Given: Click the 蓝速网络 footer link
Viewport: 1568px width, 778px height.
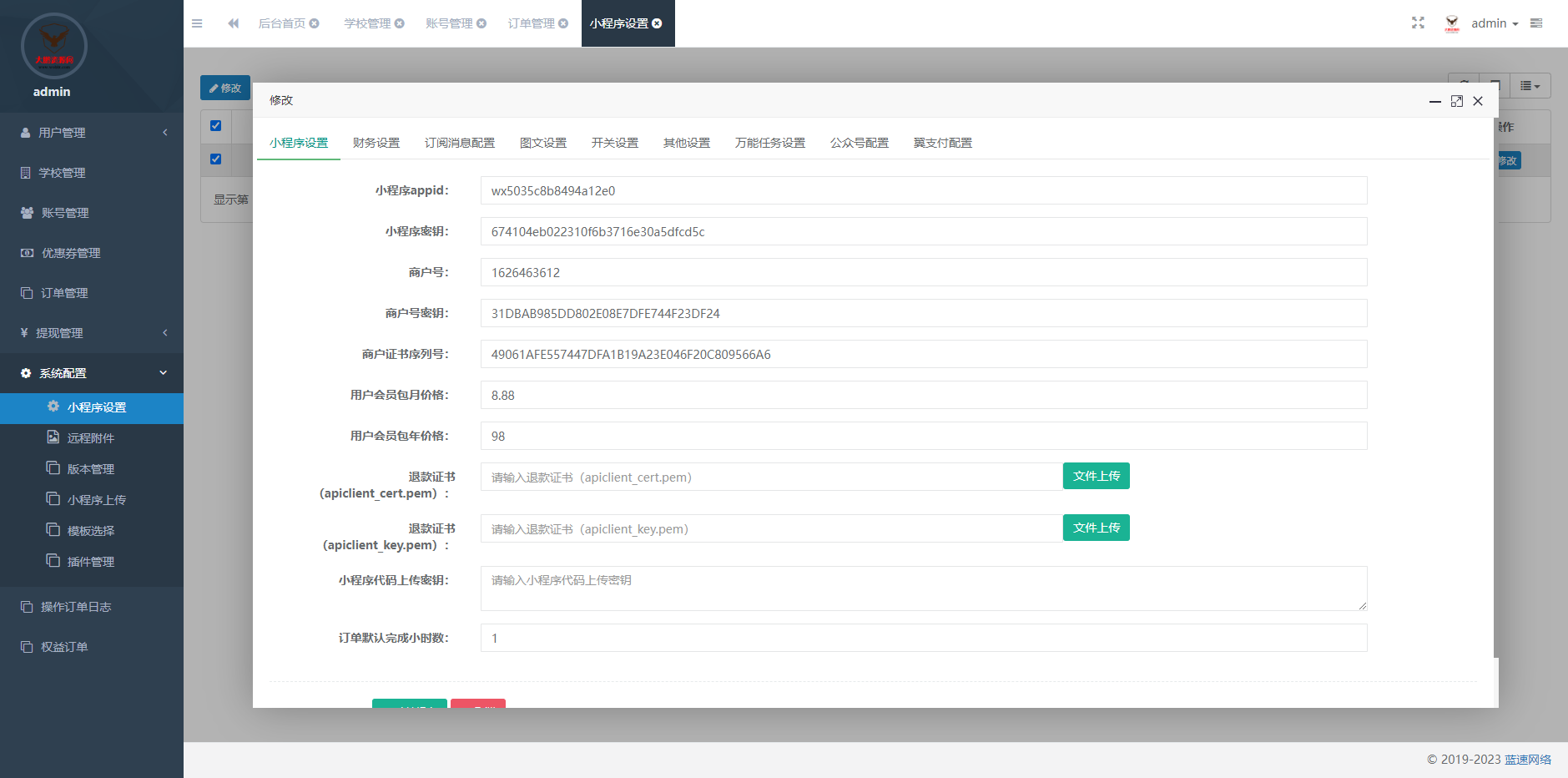Looking at the screenshot, I should pos(1527,760).
